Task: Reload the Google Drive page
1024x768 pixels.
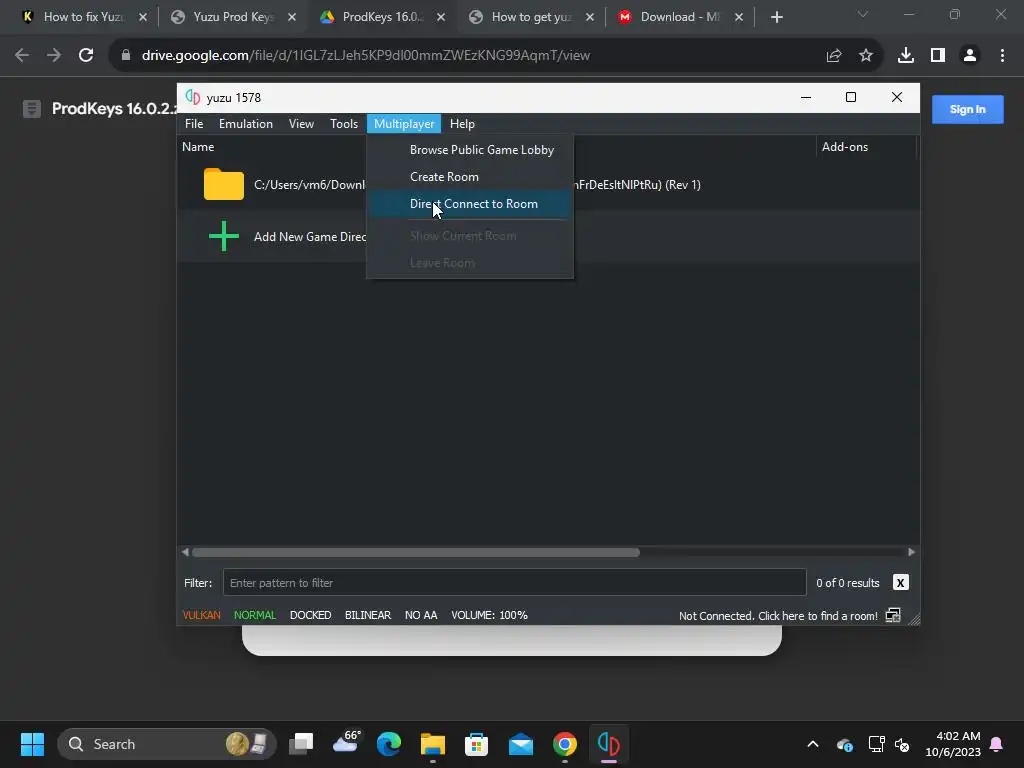Action: pyautogui.click(x=86, y=56)
